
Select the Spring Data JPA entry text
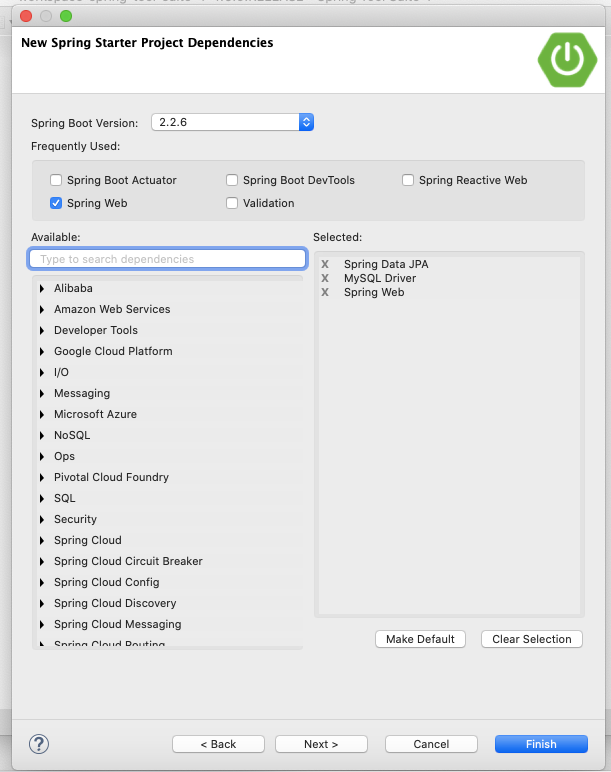pyautogui.click(x=386, y=264)
